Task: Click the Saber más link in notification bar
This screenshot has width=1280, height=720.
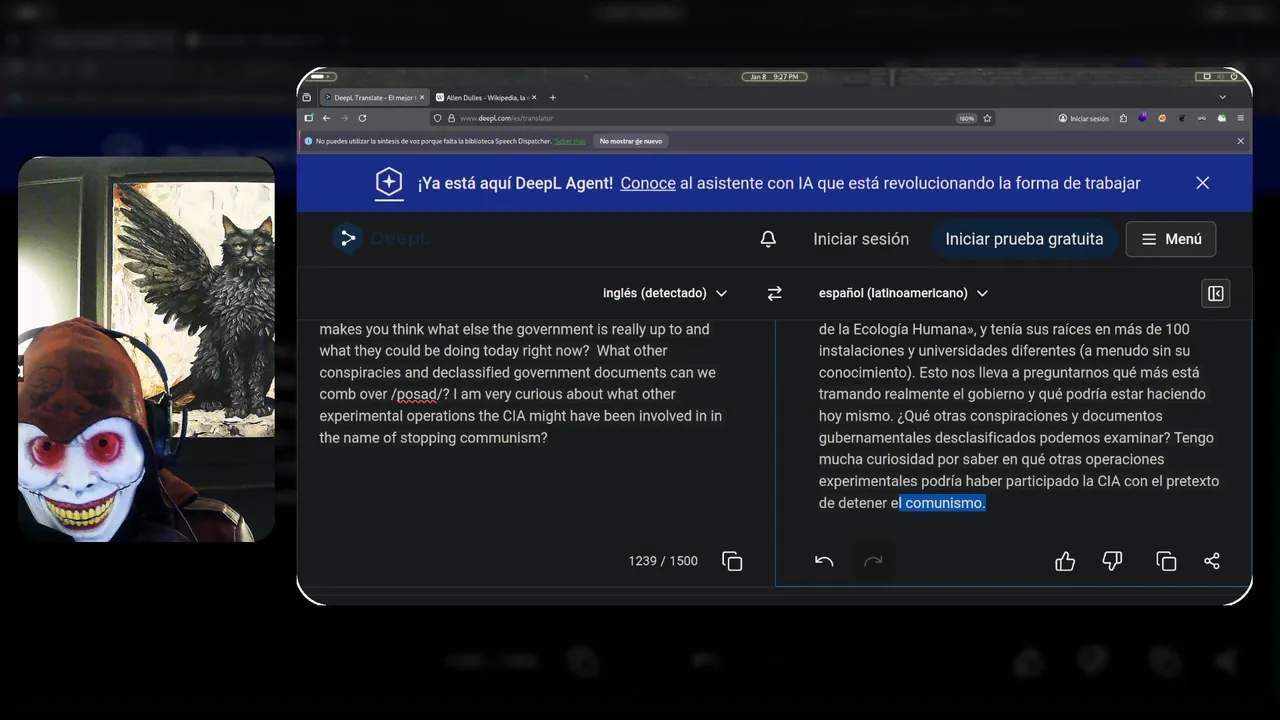Action: click(570, 141)
